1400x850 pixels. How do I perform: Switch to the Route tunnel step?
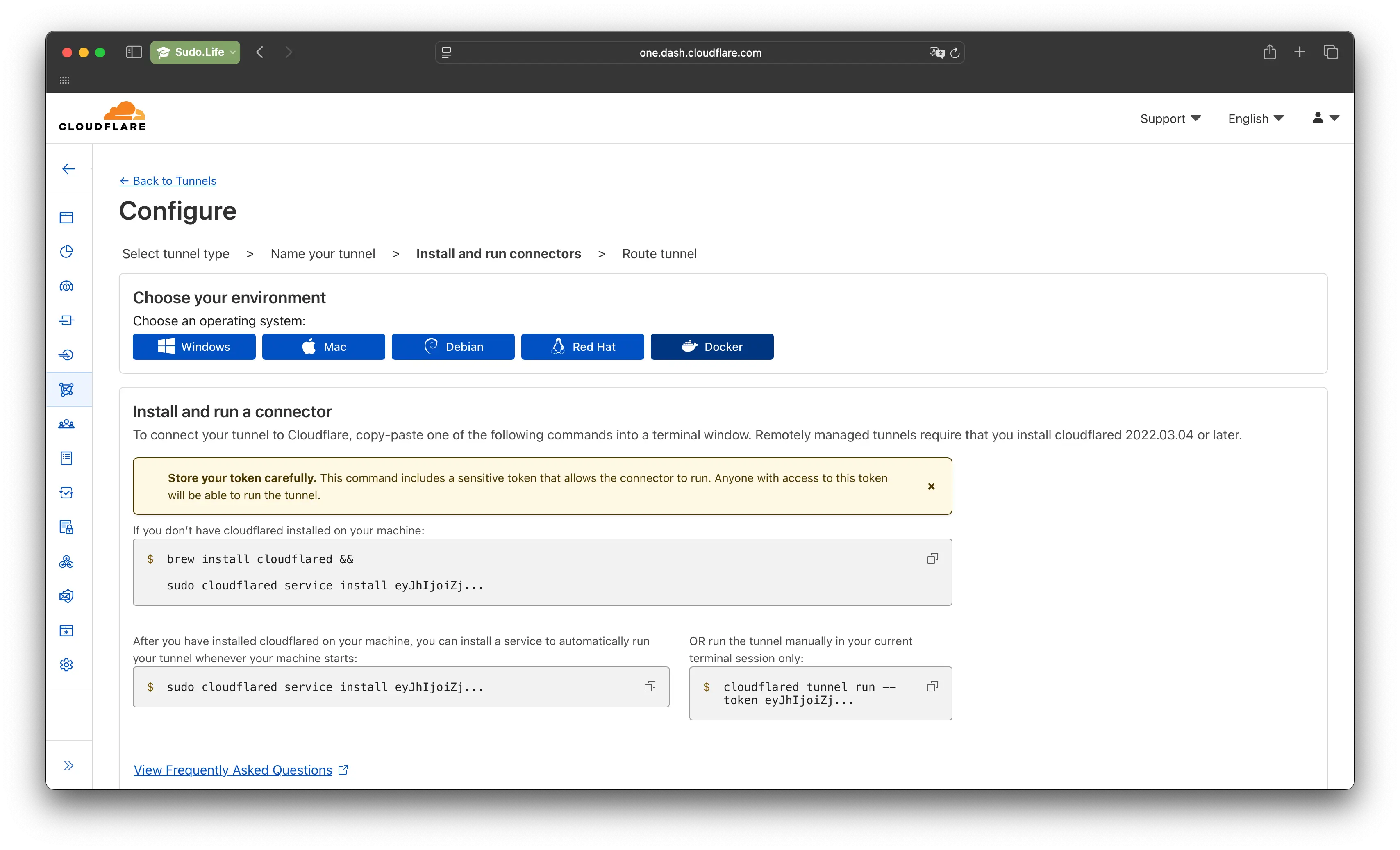coord(659,253)
